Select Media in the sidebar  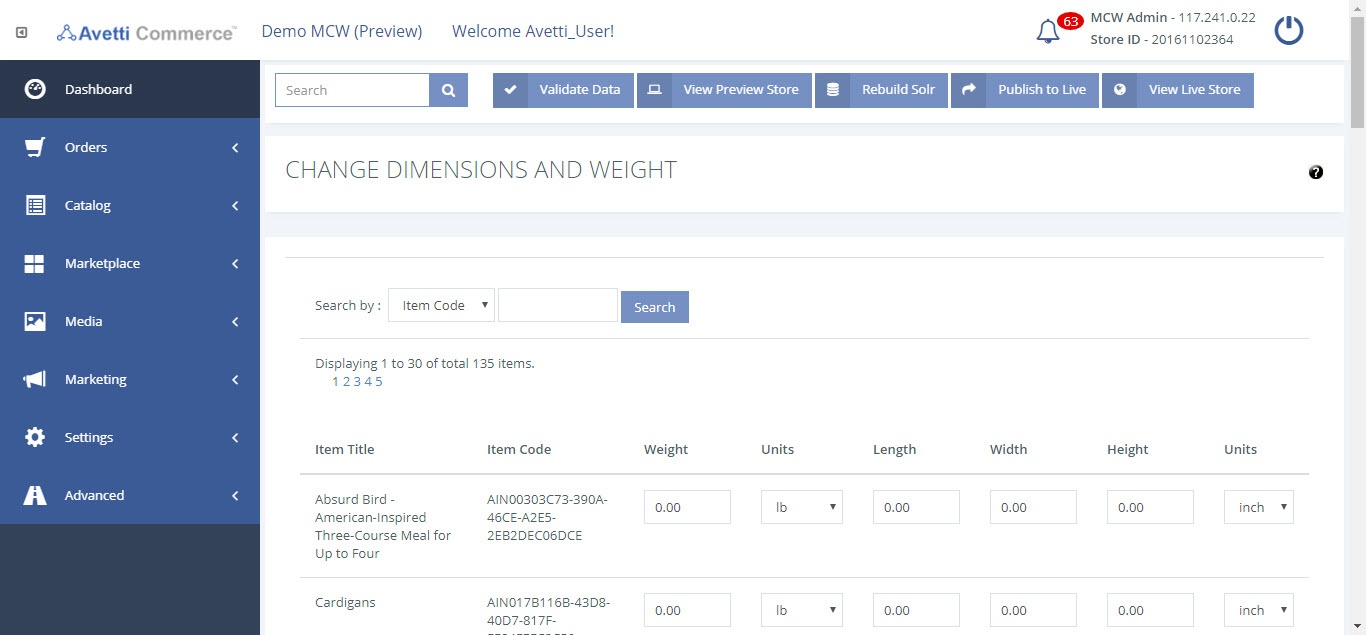tap(130, 321)
